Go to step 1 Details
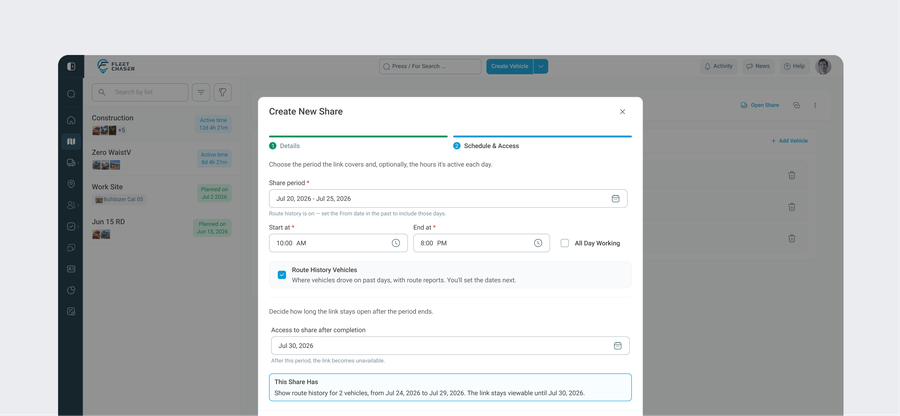 (x=285, y=146)
